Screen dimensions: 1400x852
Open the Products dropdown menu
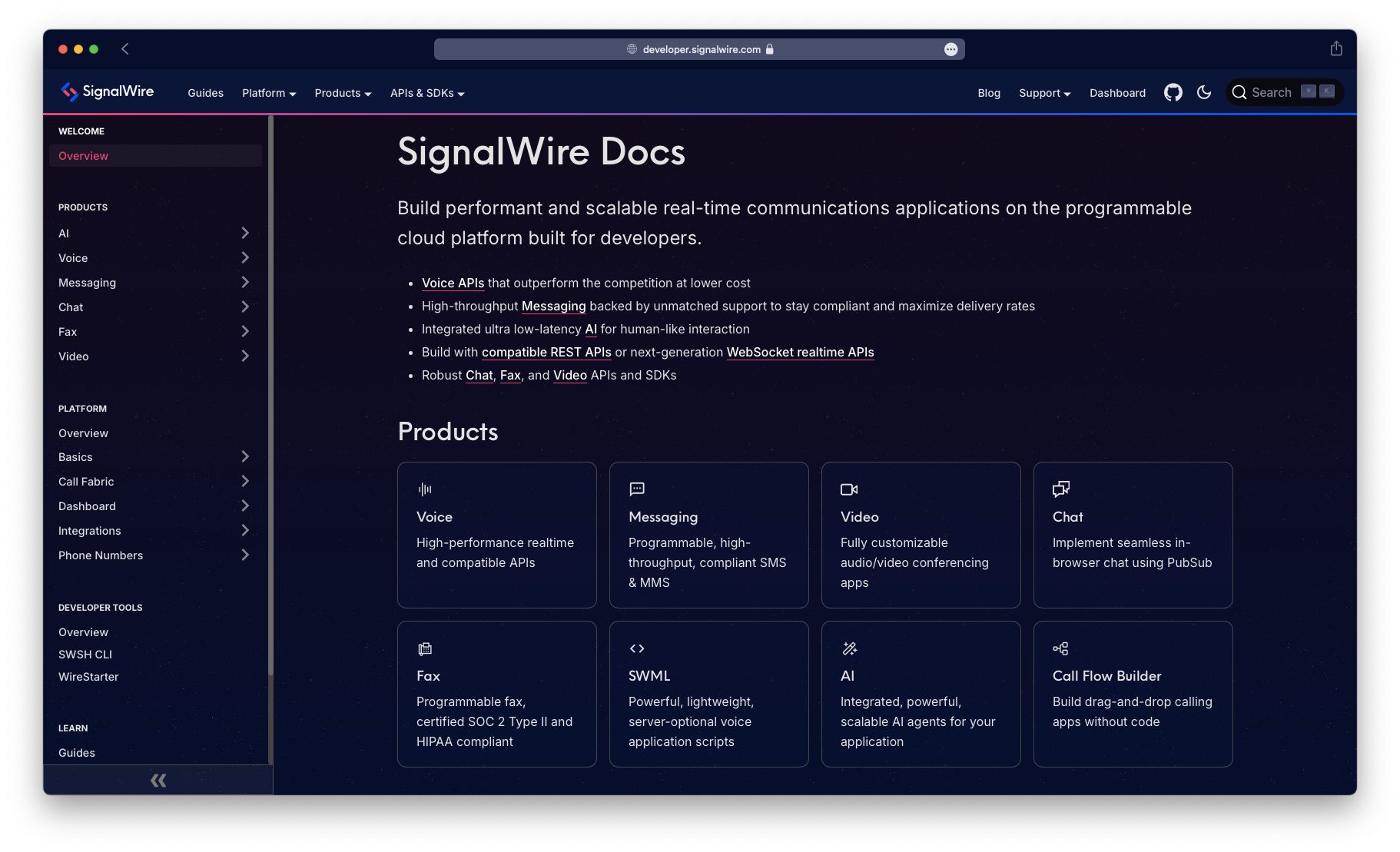point(343,93)
